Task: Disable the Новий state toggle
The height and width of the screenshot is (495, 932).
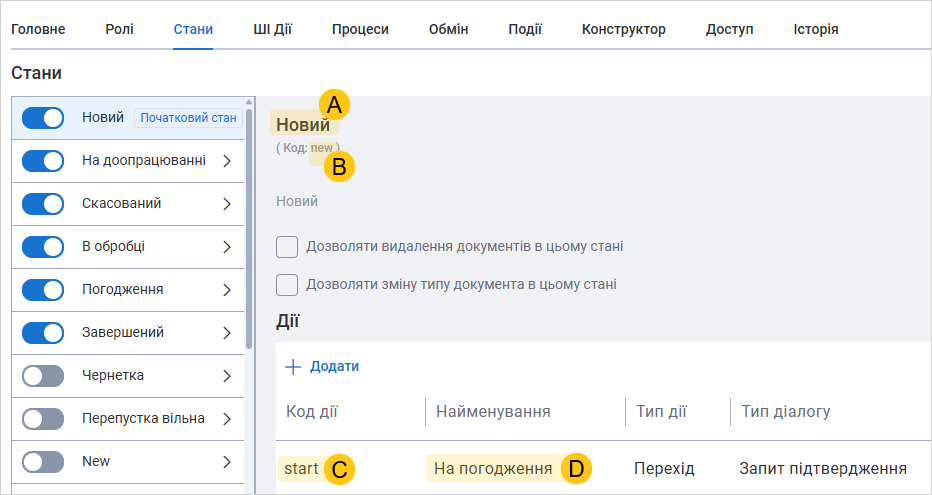Action: pos(43,118)
